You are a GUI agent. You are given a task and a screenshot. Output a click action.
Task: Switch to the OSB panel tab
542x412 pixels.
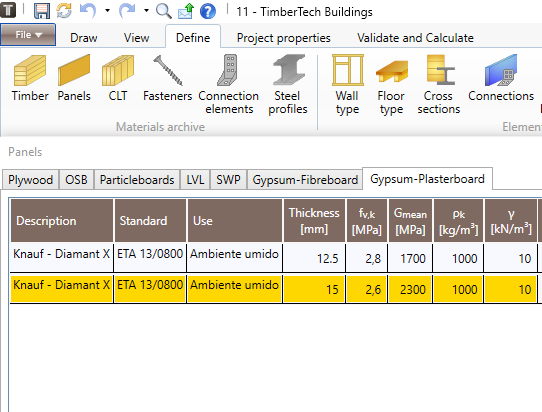(x=76, y=180)
